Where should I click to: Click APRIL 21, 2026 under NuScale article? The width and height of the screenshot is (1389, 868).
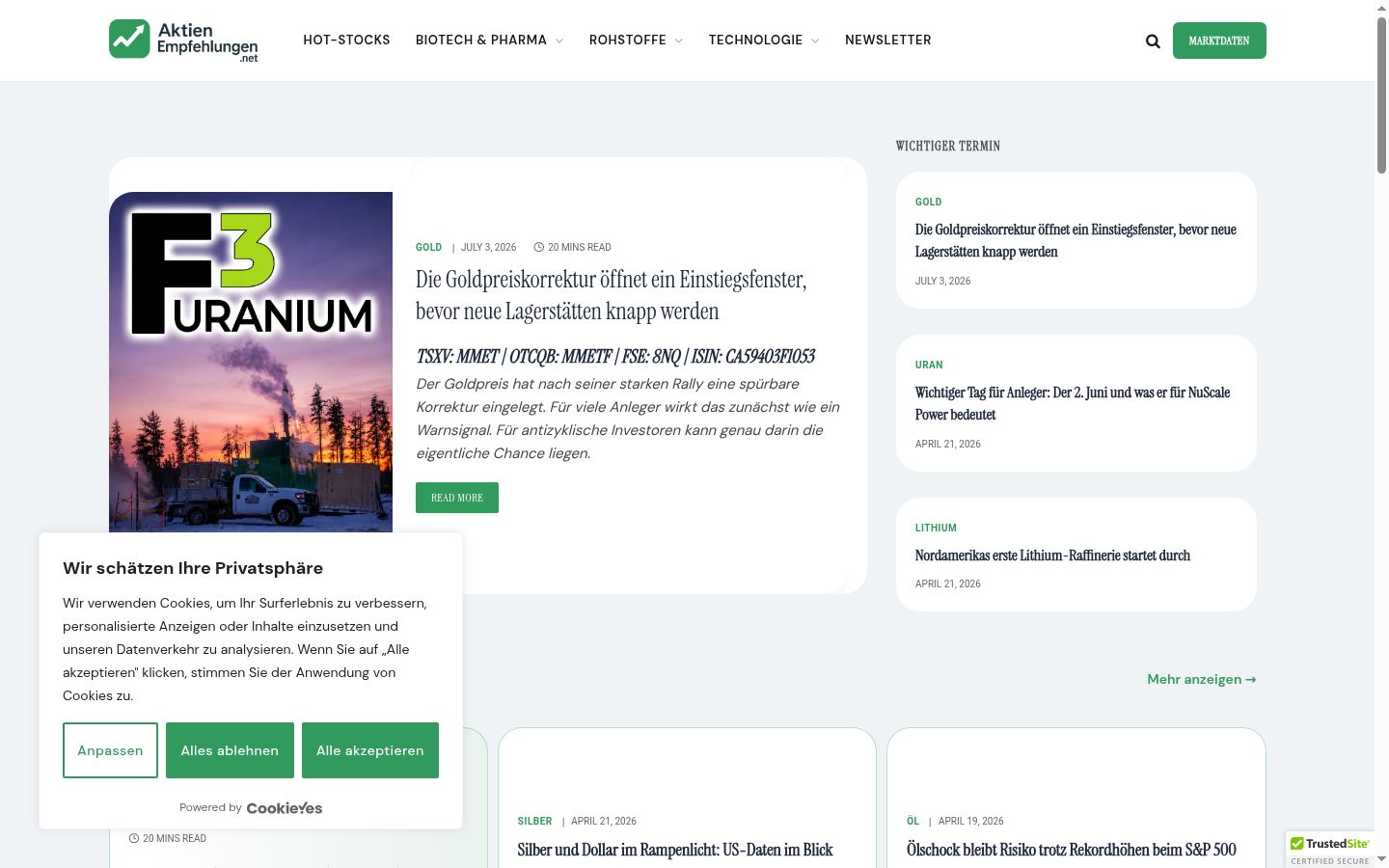[x=948, y=444]
